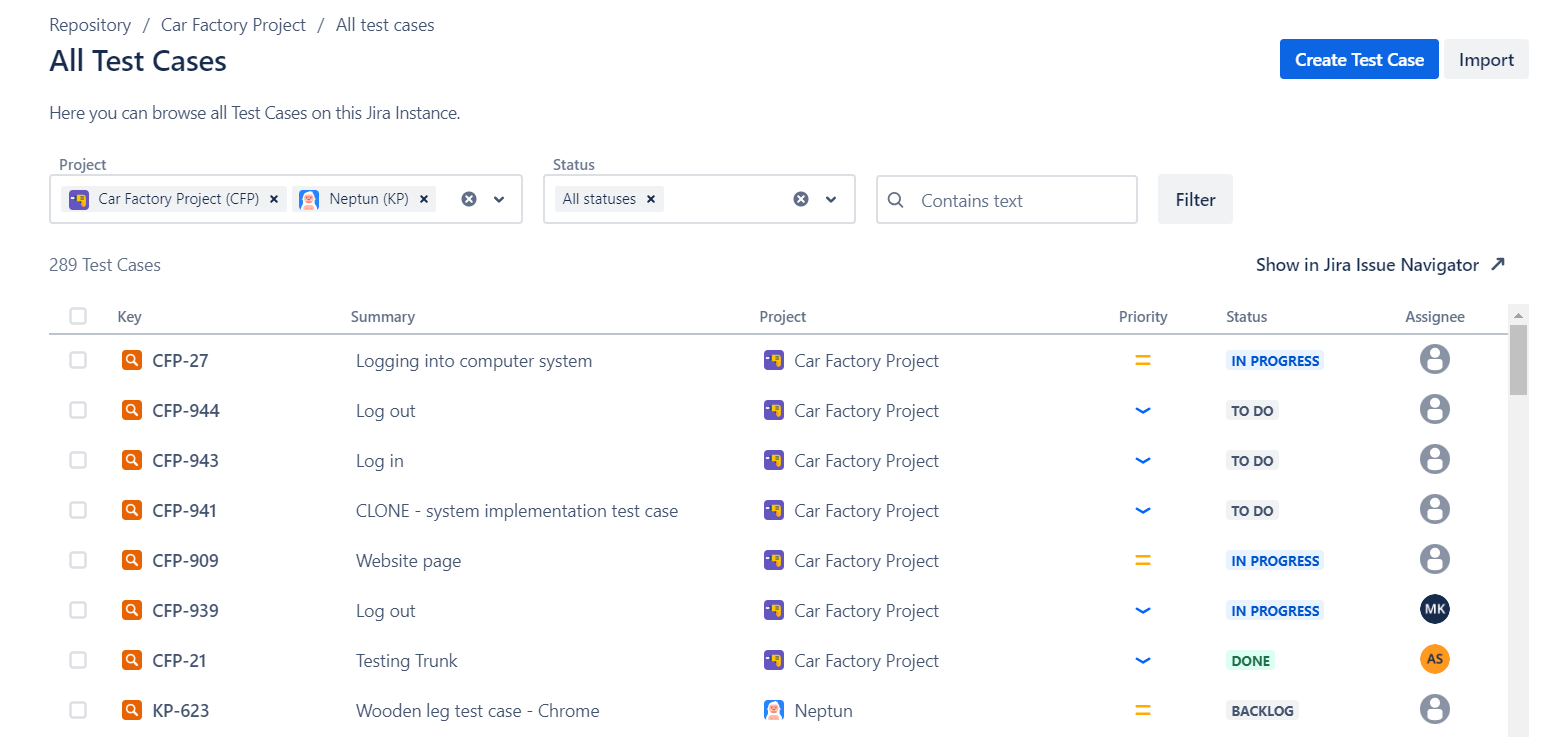Expand the Status filter dropdown
This screenshot has height=737, width=1553.
click(831, 199)
